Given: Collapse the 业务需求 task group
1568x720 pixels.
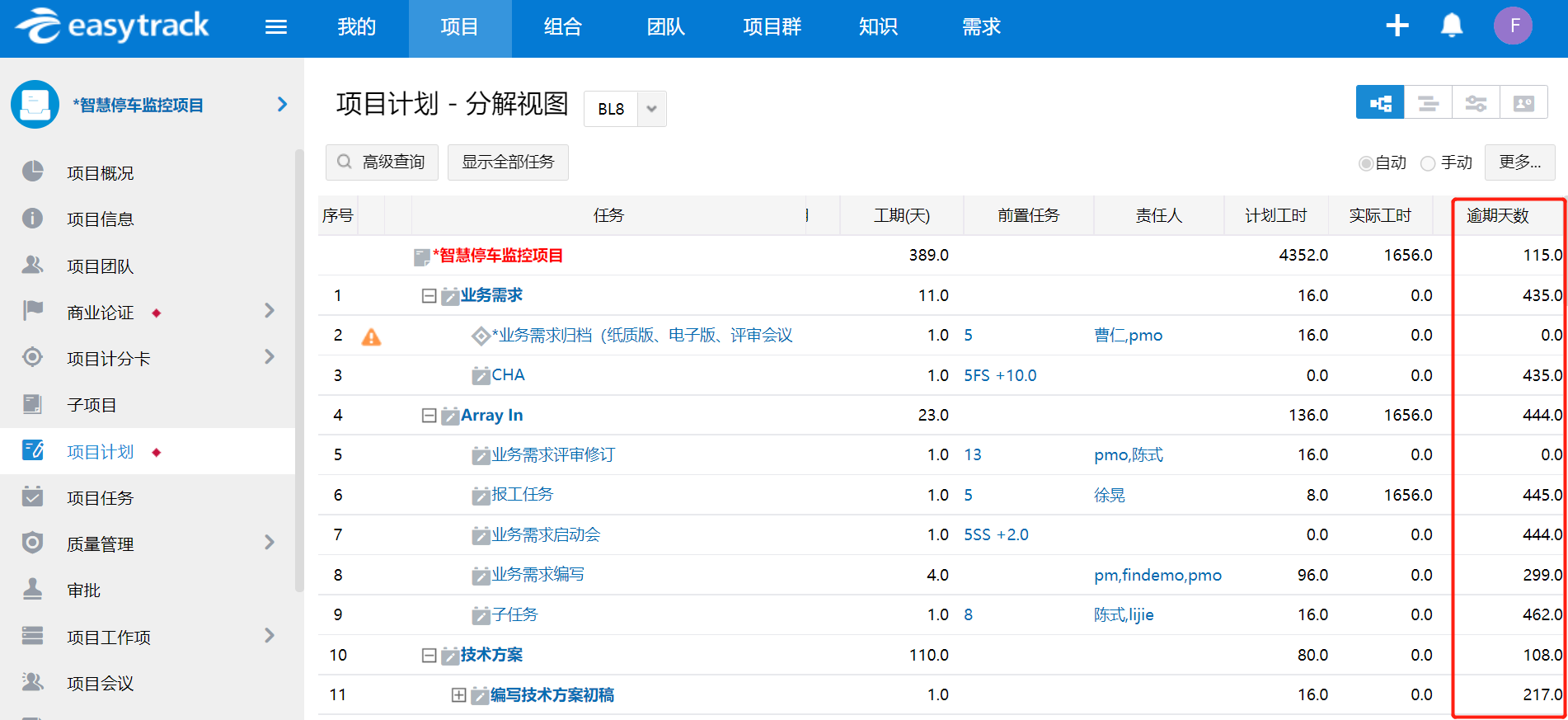Looking at the screenshot, I should (x=429, y=295).
